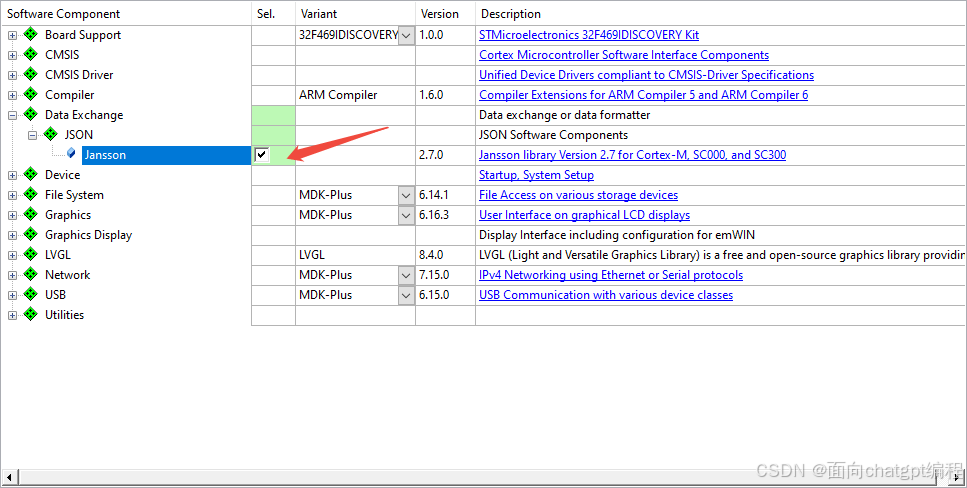This screenshot has height=488, width=967.
Task: Click the JSON Software Components description
Action: pos(553,135)
